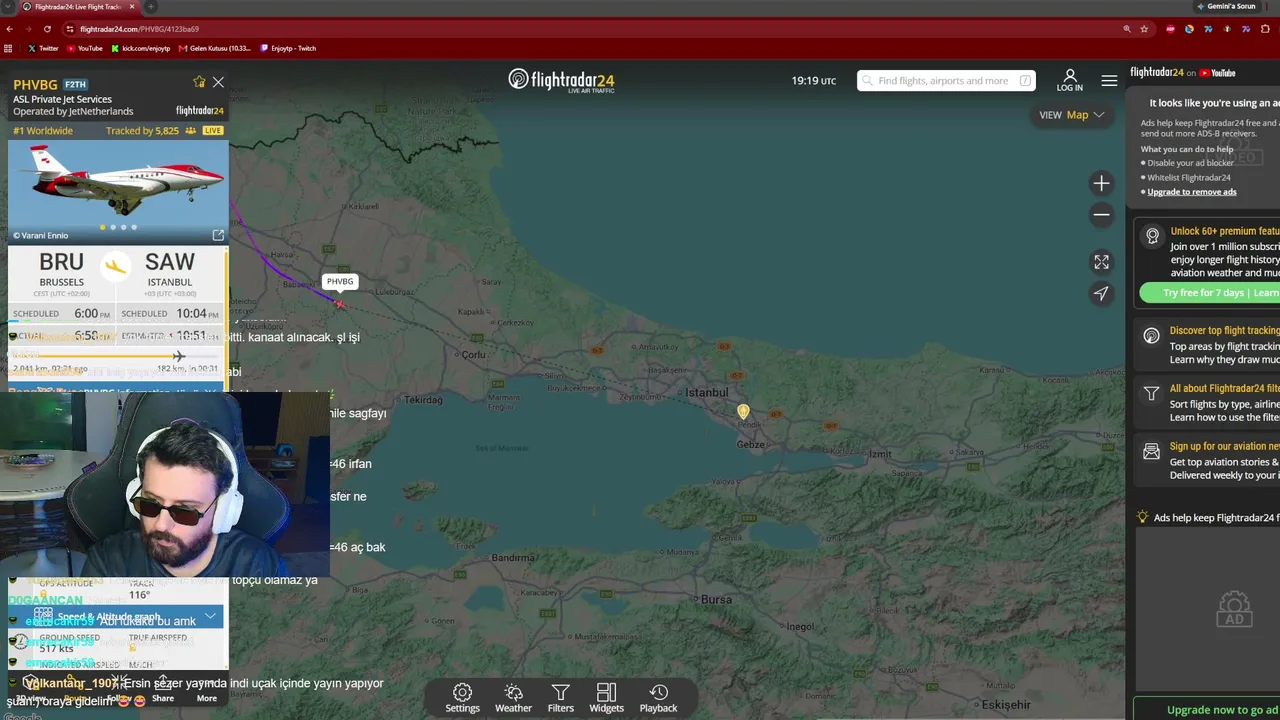Click the SAW destination airport code

pyautogui.click(x=170, y=262)
